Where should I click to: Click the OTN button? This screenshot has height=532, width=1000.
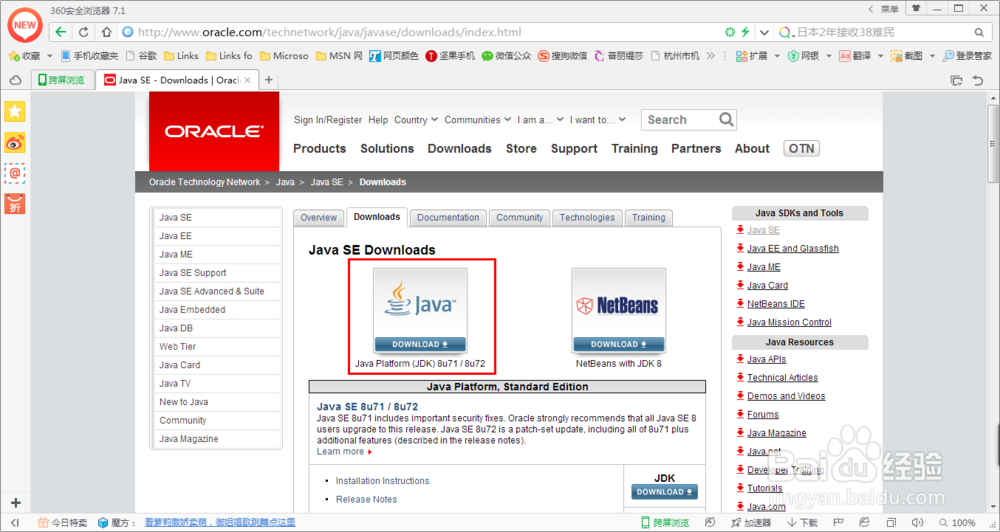(802, 149)
